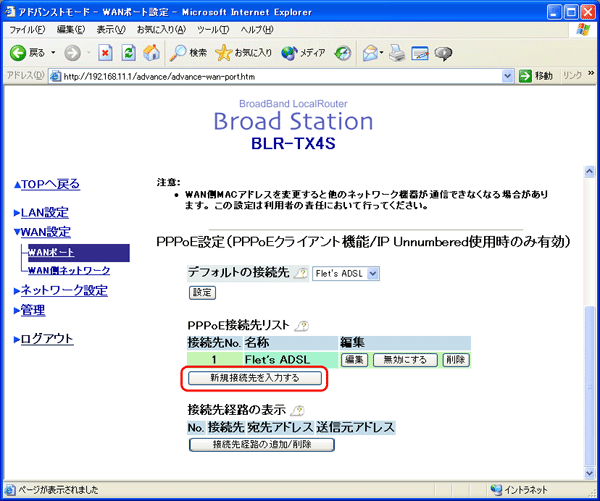Viewport: 600px width, 501px height.
Task: Click the green 移動 Go button
Action: pyautogui.click(x=536, y=76)
